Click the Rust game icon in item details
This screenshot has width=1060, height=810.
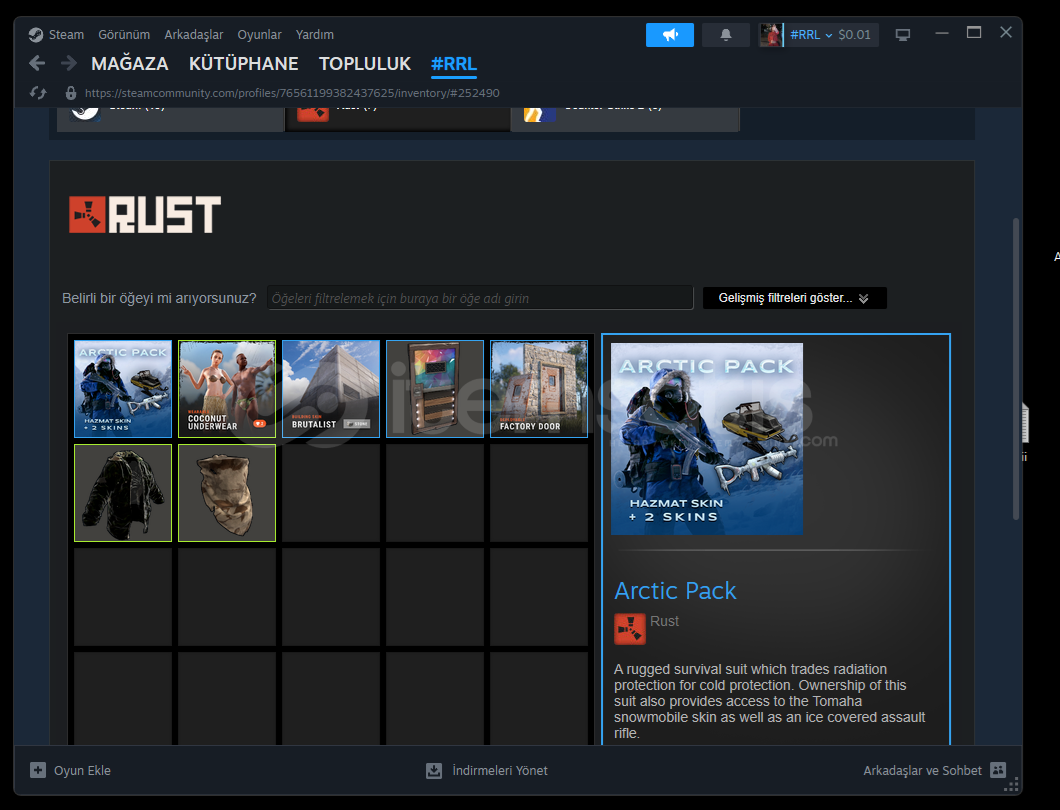click(629, 629)
